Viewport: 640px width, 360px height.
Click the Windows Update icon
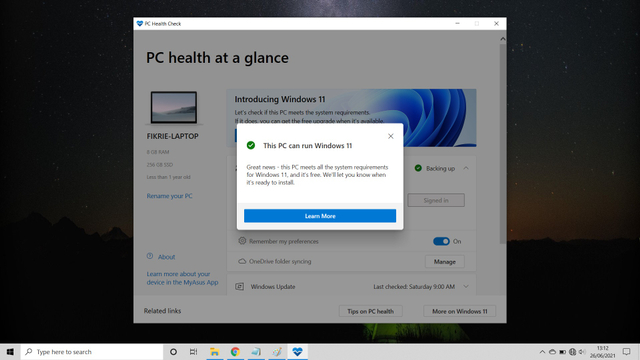click(240, 287)
